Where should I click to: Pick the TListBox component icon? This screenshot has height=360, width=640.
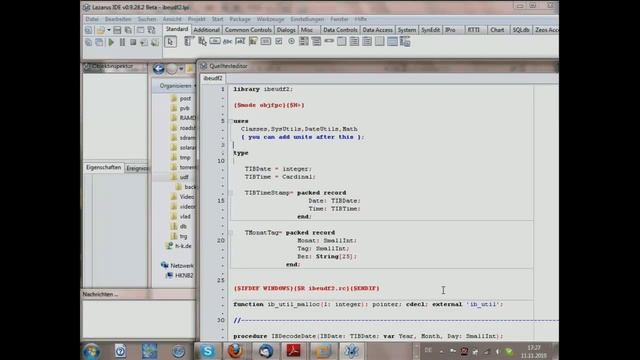point(304,41)
